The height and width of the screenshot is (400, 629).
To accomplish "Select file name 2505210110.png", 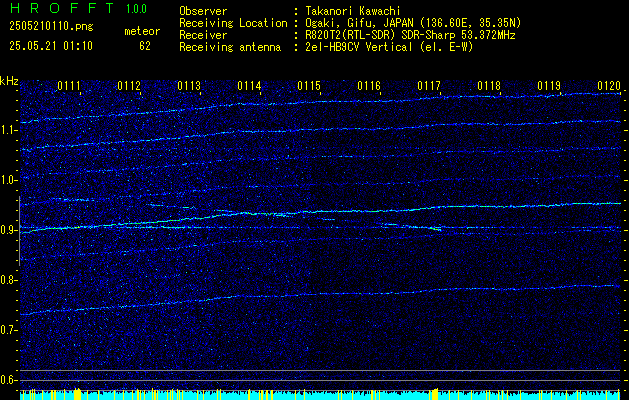I will pos(51,26).
